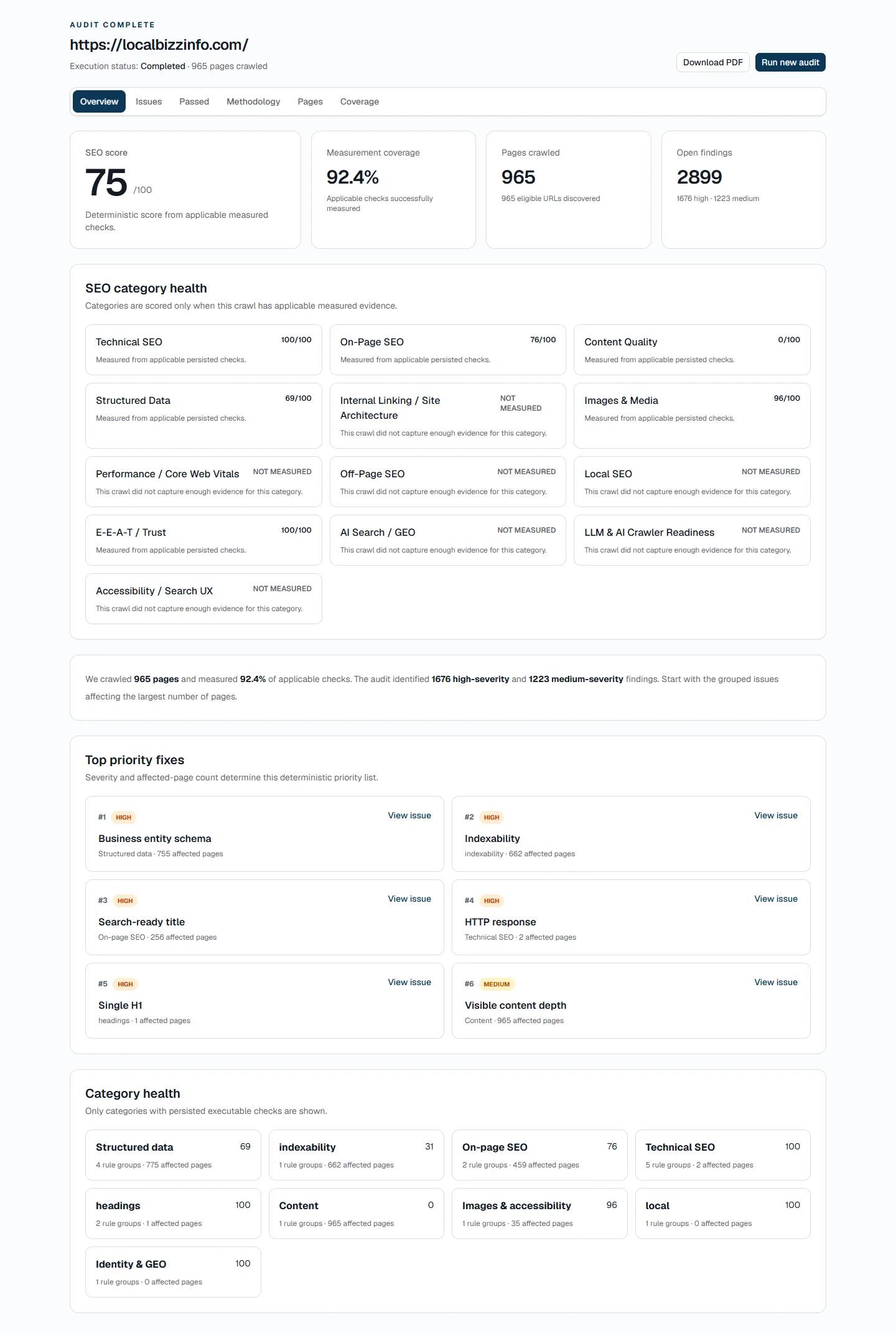Open the E-E-A-T / Trust card

203,540
